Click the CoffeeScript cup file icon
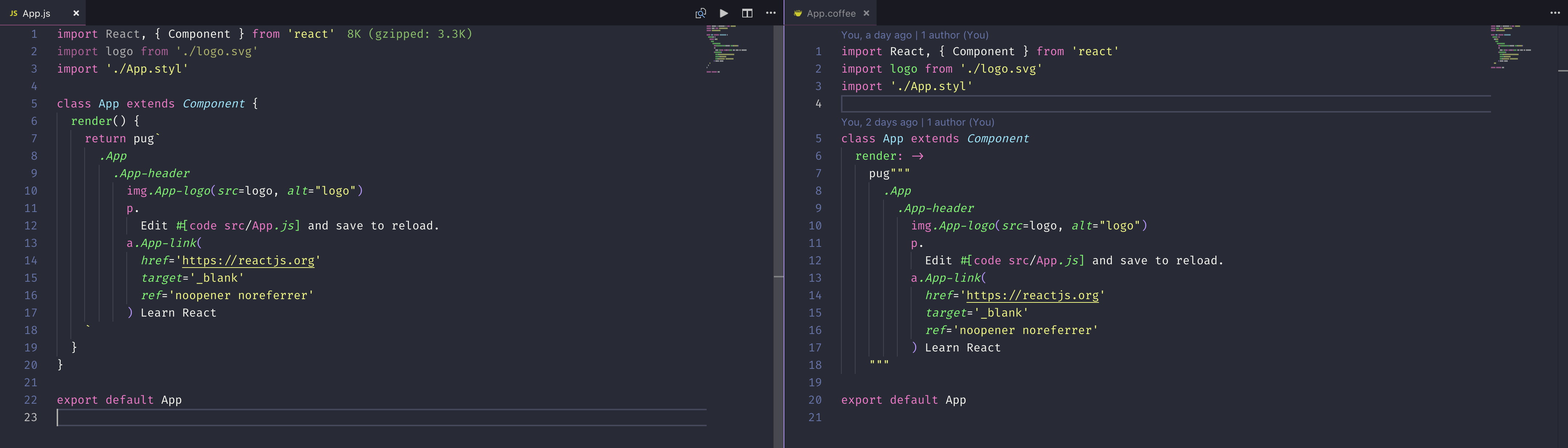Image resolution: width=1568 pixels, height=448 pixels. point(797,13)
